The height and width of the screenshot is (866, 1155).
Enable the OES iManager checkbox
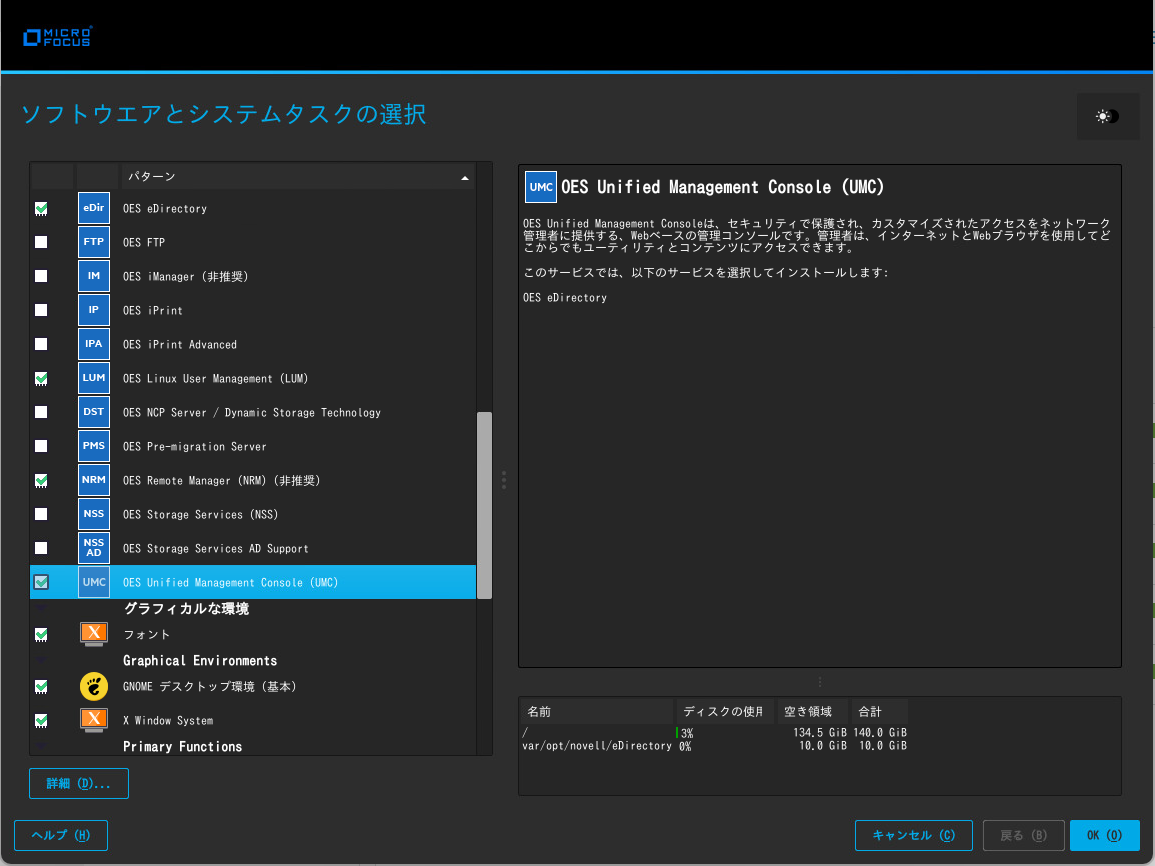coord(40,276)
